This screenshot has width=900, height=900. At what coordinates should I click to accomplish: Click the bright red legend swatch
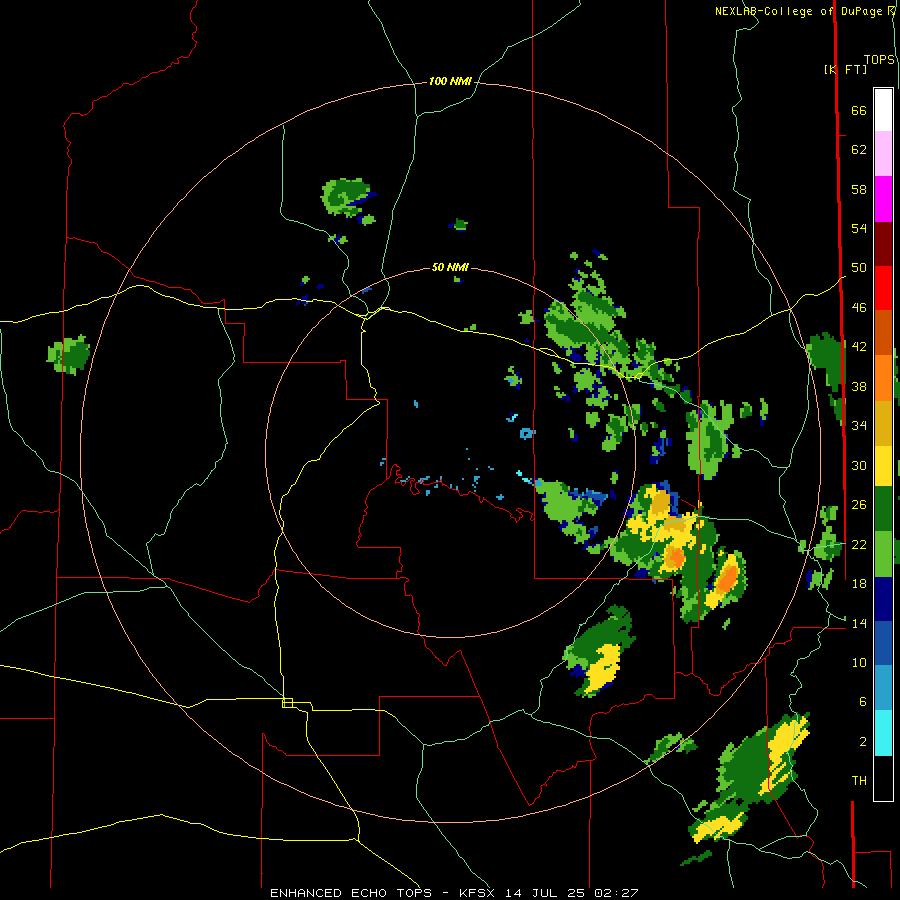point(883,288)
